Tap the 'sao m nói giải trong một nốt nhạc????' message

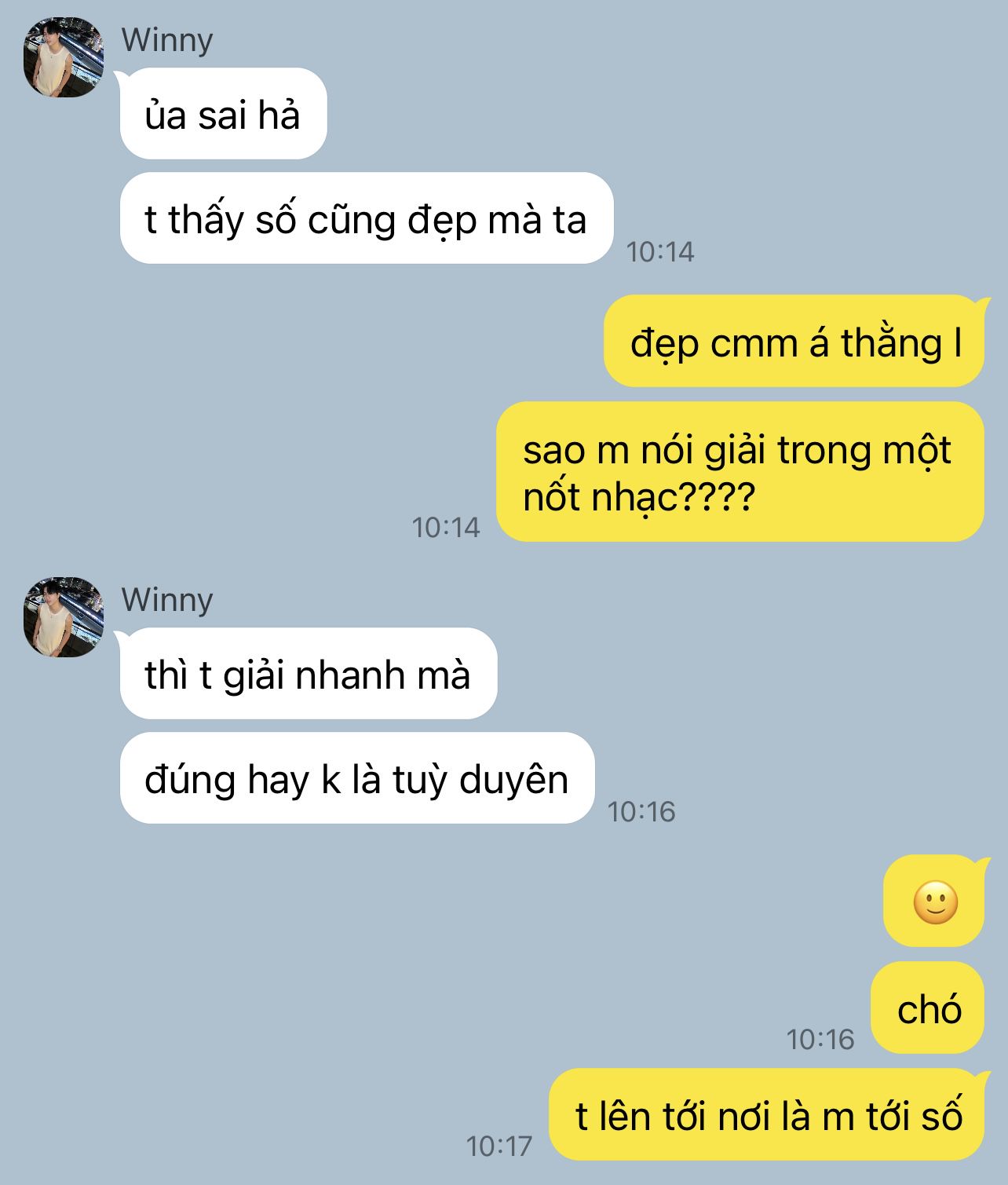pyautogui.click(x=740, y=472)
